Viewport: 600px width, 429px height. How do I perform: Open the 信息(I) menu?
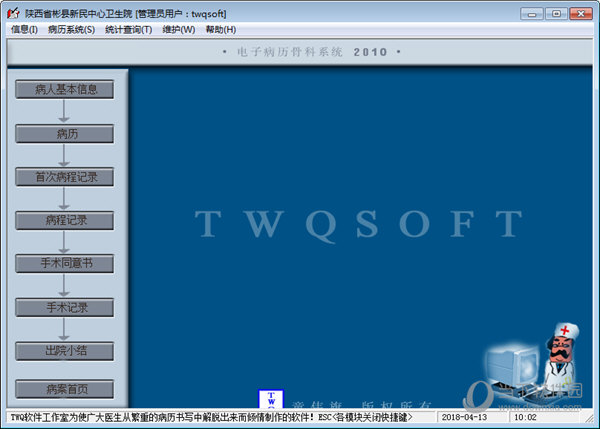click(x=24, y=29)
